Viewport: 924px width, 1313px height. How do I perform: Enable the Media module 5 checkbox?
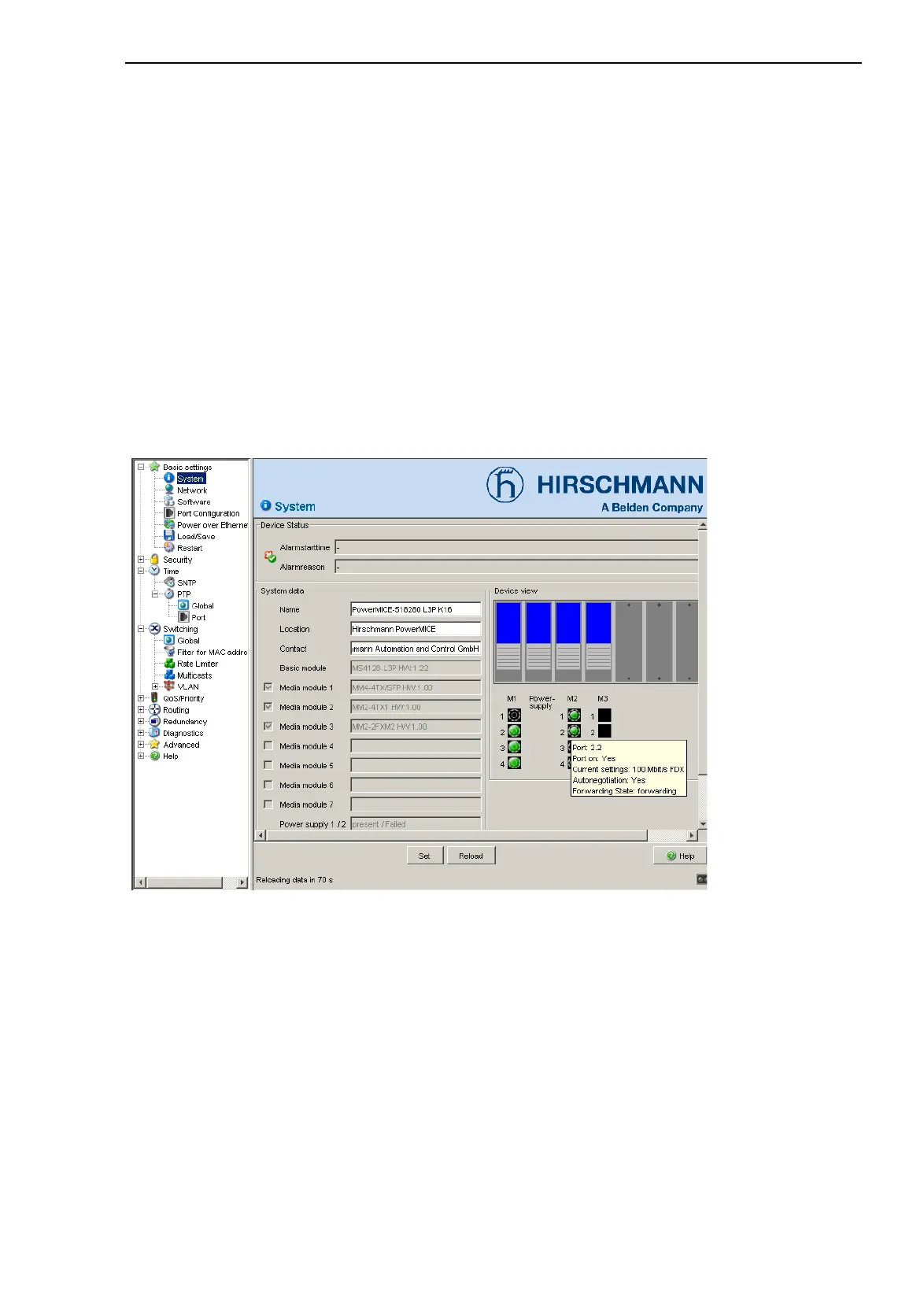coord(268,765)
